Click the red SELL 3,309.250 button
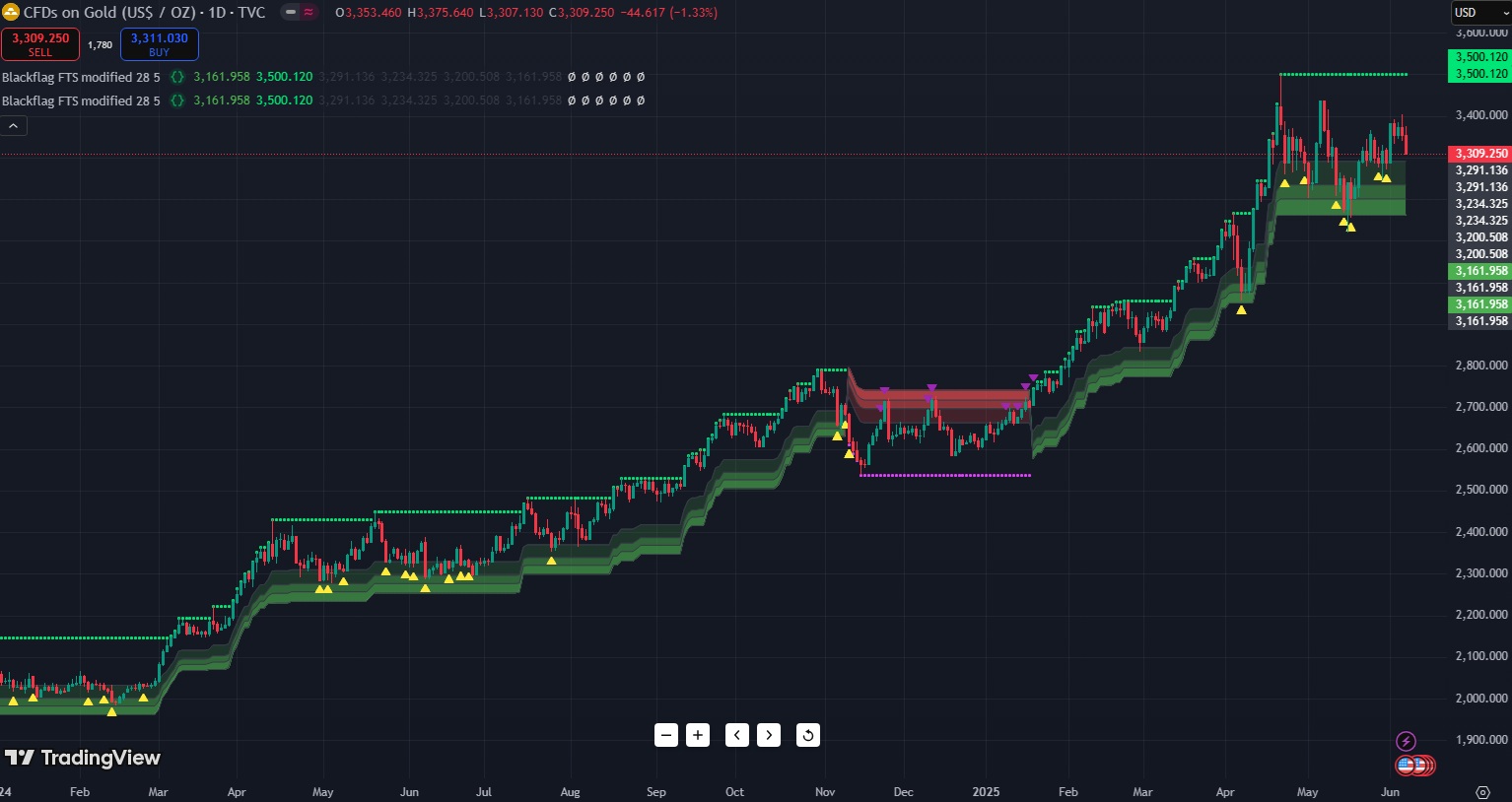 point(40,44)
